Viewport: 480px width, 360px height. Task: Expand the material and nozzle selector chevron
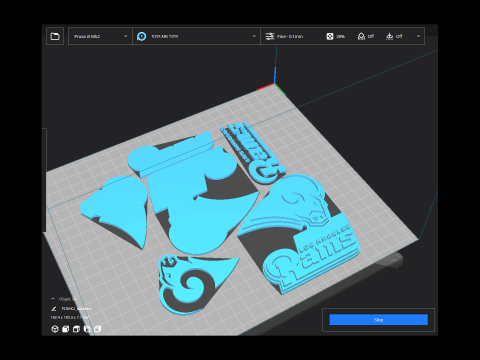(254, 36)
